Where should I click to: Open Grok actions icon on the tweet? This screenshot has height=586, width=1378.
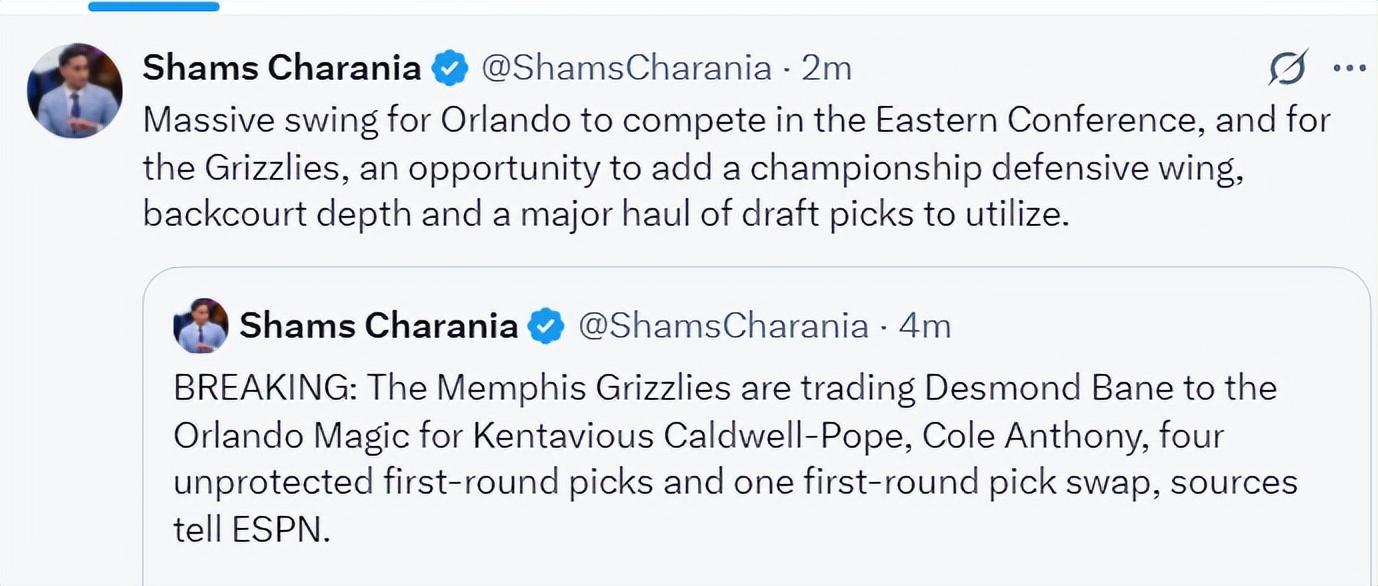pos(1288,68)
